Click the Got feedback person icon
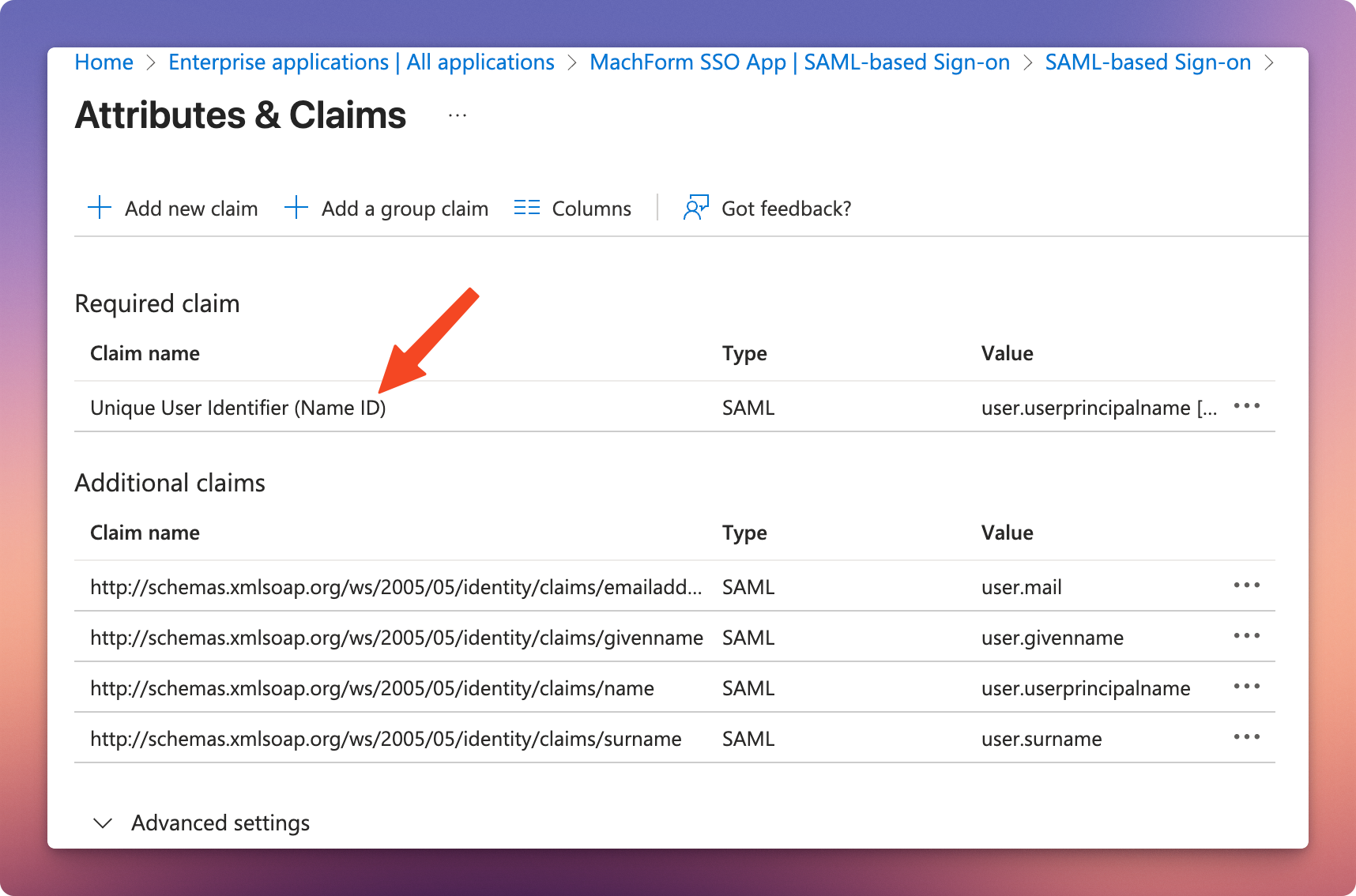 [x=695, y=208]
